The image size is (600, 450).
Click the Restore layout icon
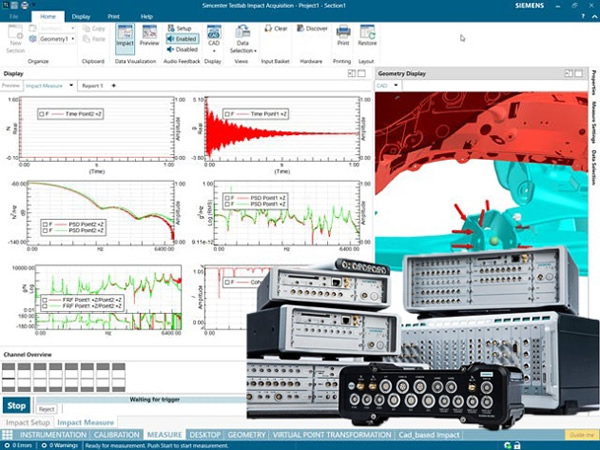point(367,35)
